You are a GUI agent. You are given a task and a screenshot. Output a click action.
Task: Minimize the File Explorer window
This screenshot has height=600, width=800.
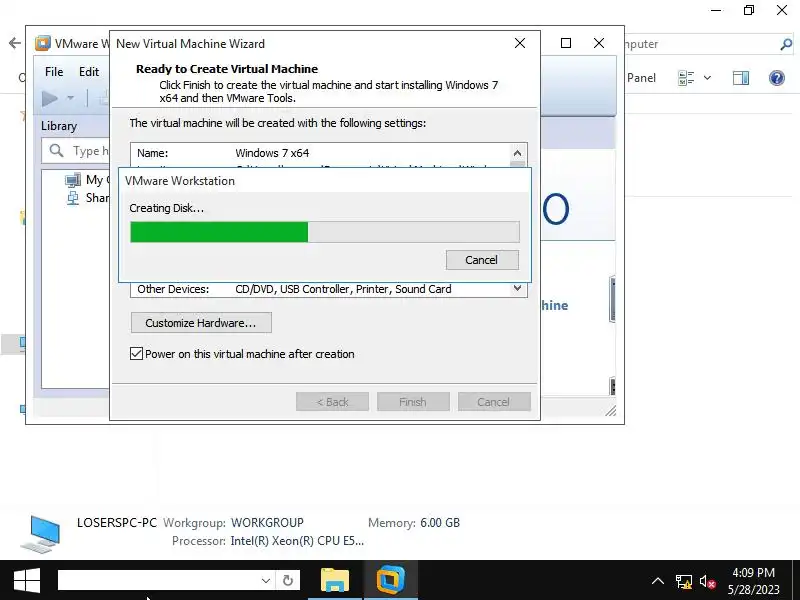pos(716,10)
